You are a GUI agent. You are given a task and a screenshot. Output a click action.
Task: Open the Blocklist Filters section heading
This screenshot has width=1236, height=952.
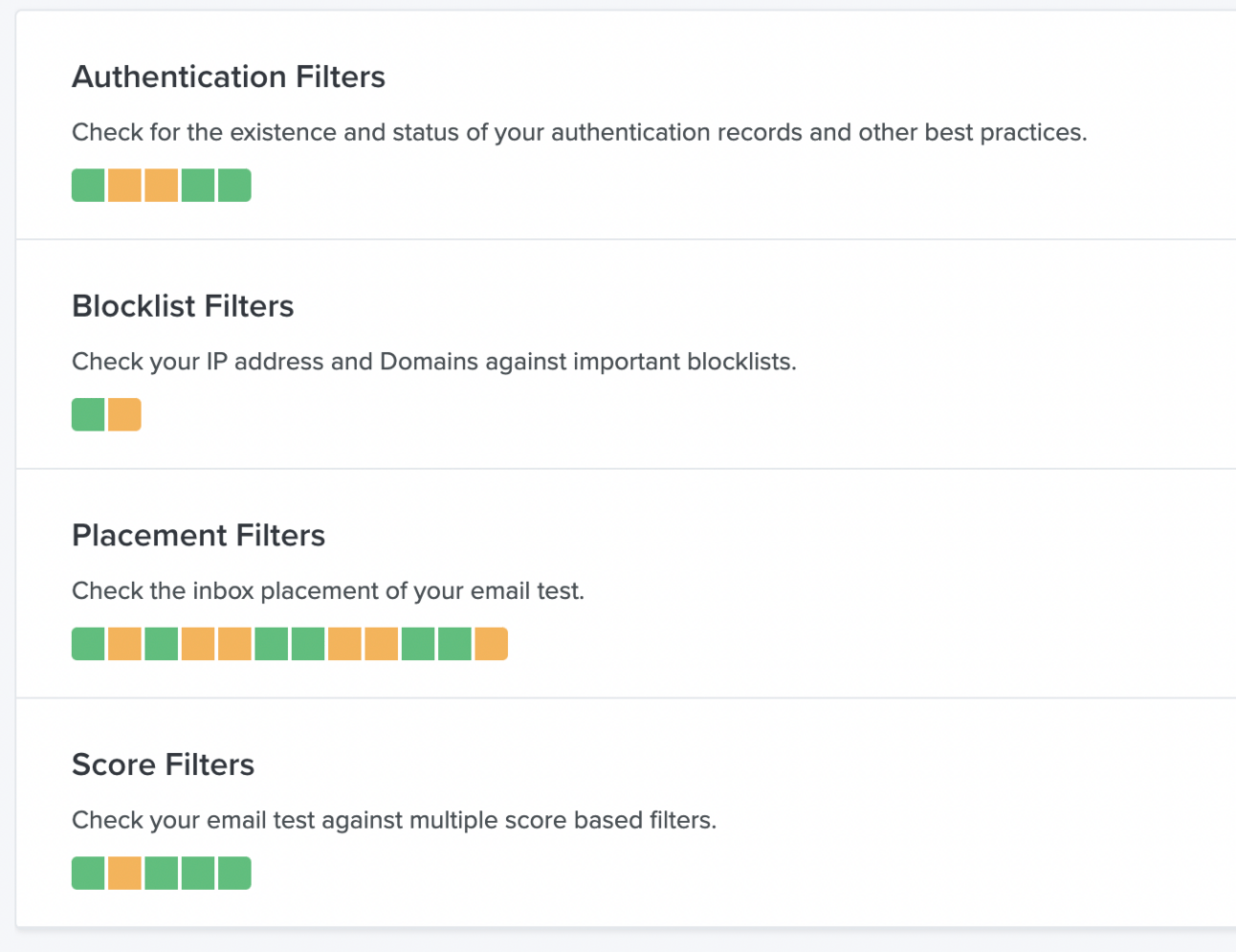pos(182,306)
